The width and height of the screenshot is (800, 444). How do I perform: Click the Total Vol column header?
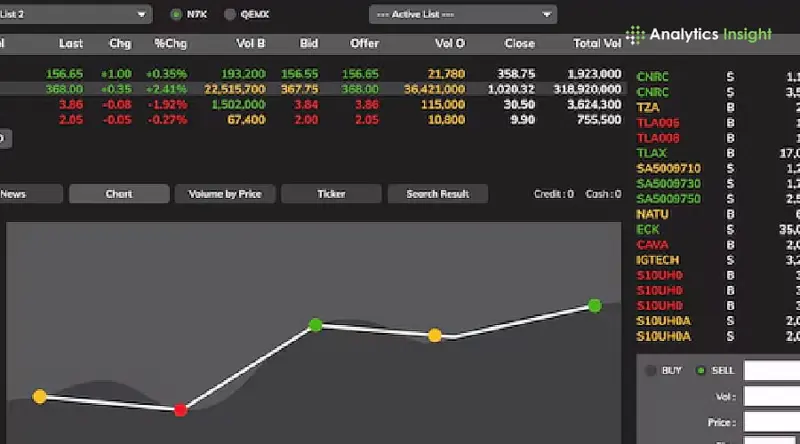[x=599, y=44]
